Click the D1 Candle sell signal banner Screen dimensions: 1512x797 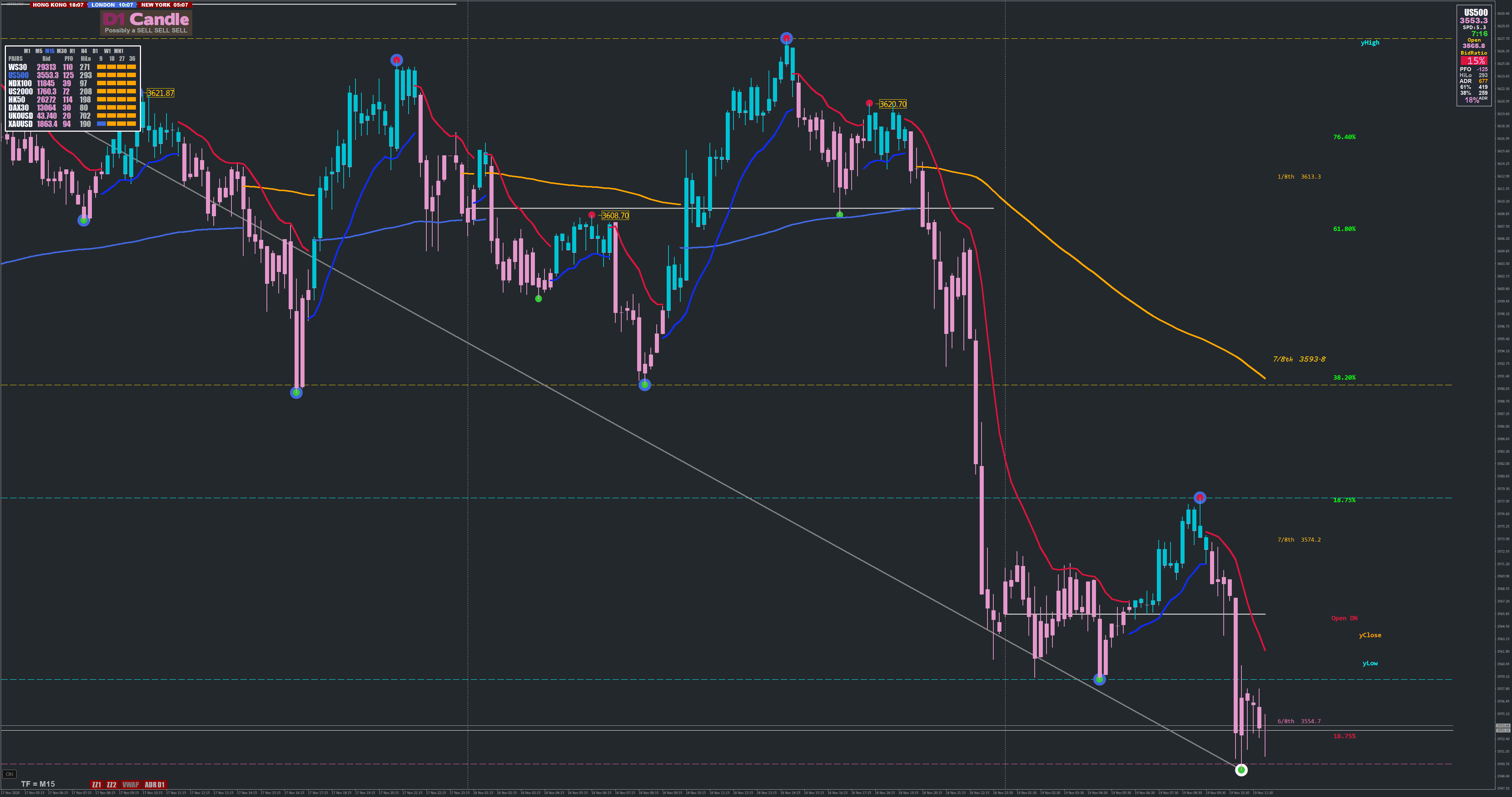point(146,23)
